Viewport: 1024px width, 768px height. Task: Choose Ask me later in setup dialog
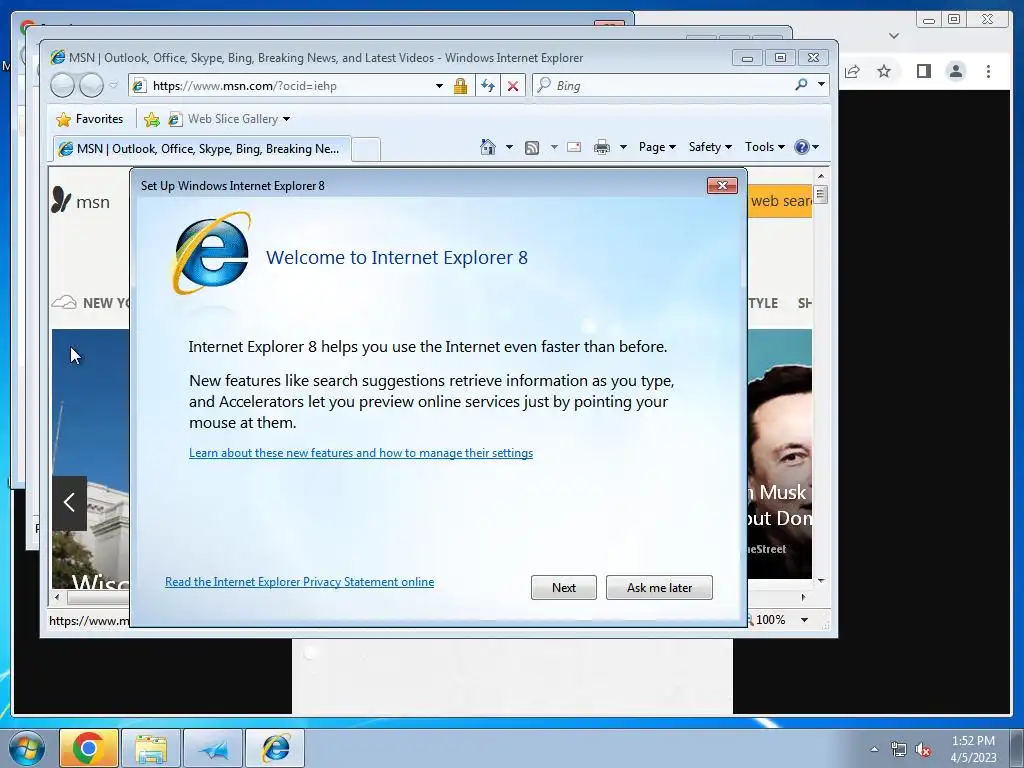point(659,587)
